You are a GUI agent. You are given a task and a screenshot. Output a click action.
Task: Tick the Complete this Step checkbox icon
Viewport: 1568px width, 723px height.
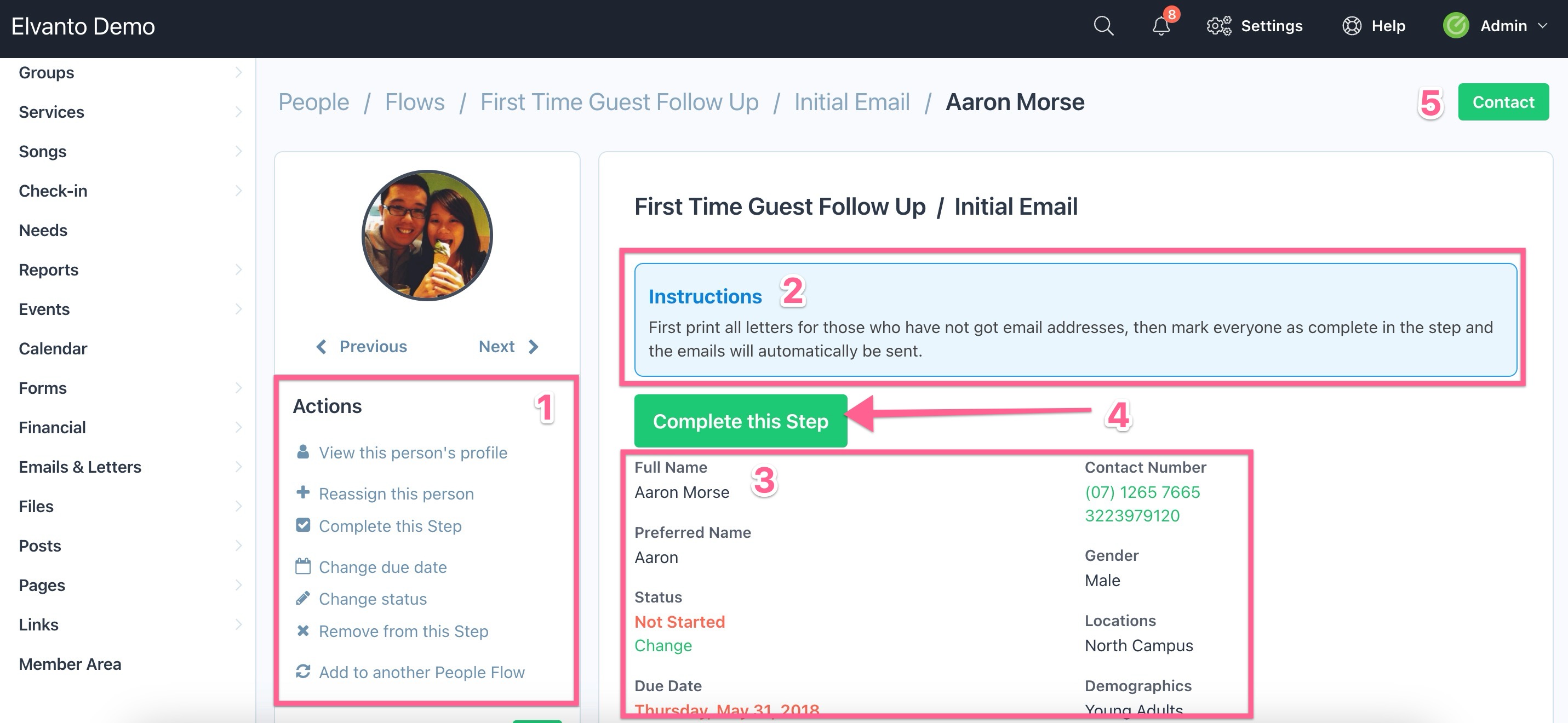(x=302, y=525)
